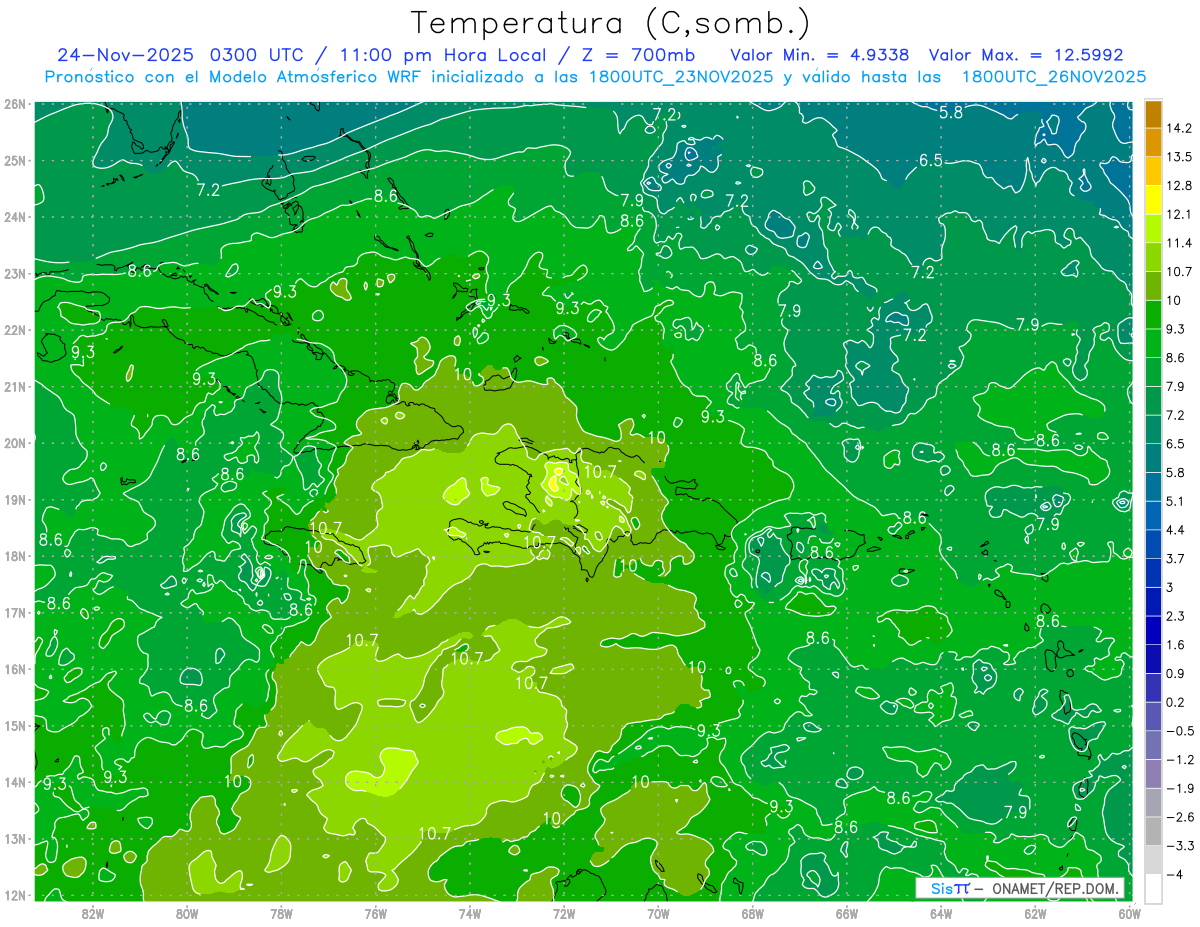
Task: Click the -0.5 label on the color scale
Action: tap(1180, 731)
